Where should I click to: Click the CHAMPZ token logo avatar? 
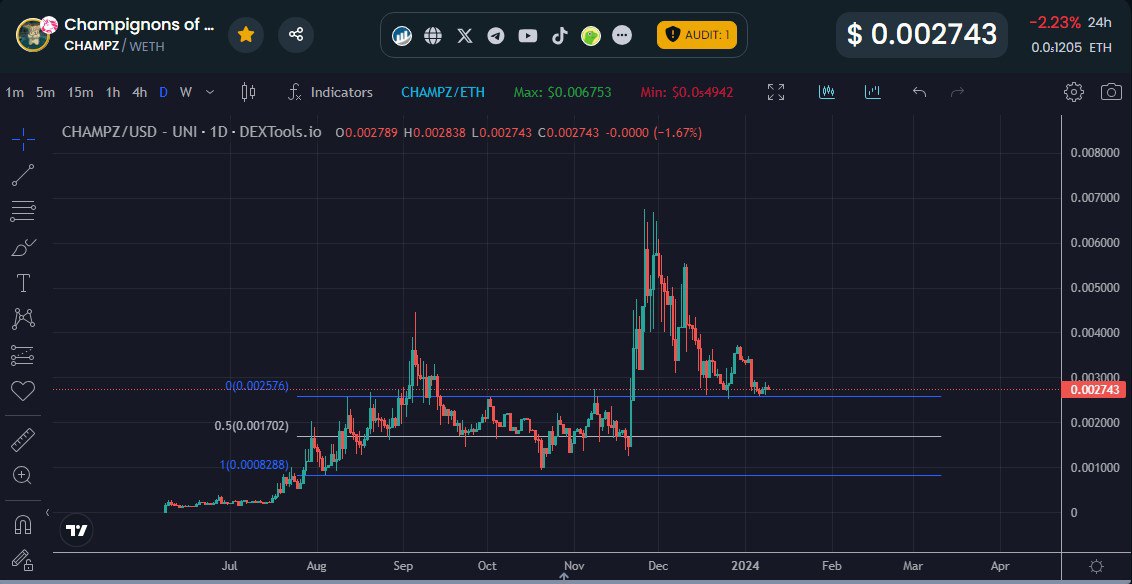tap(33, 34)
